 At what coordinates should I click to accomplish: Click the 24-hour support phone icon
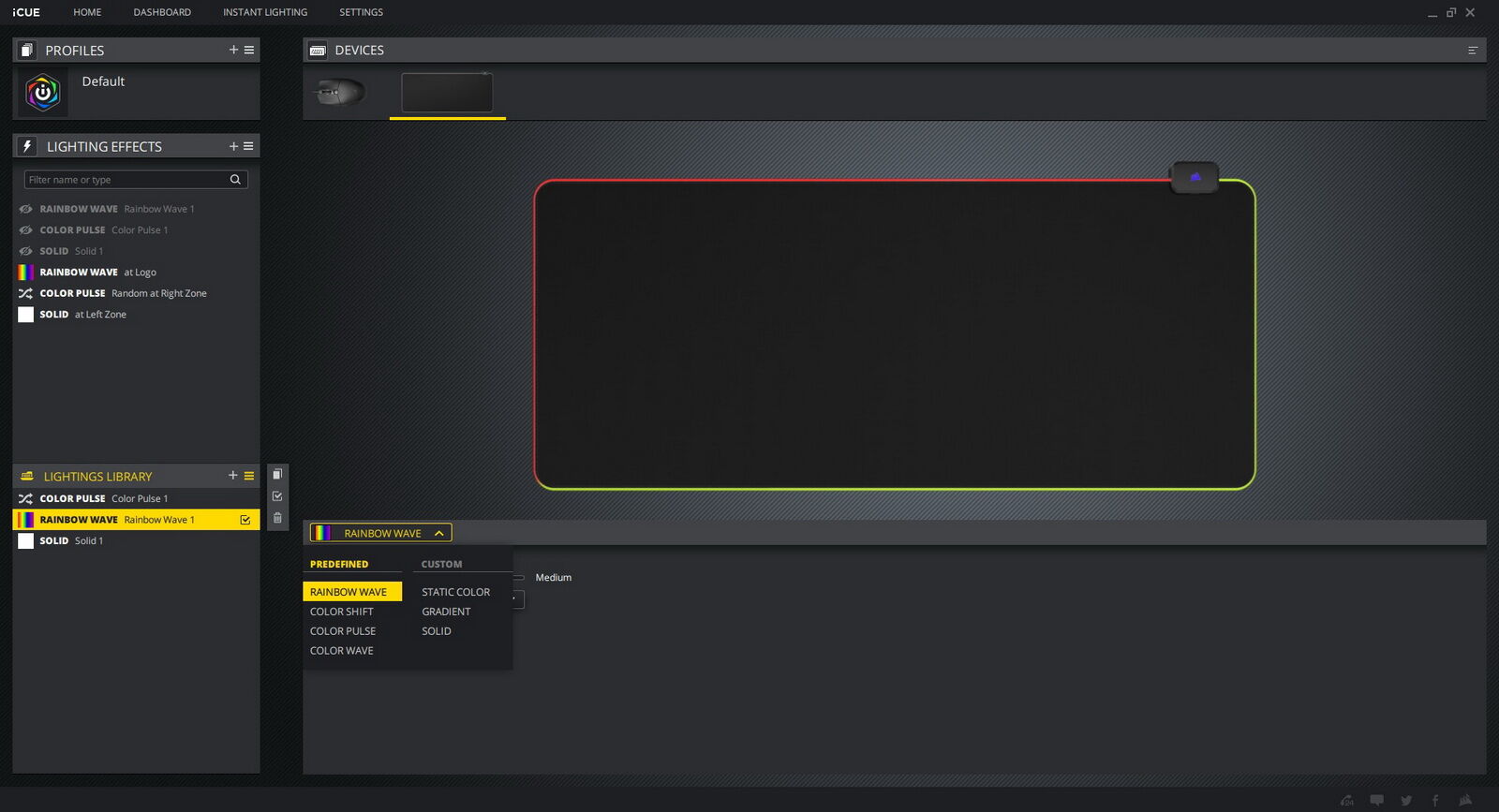click(x=1347, y=800)
